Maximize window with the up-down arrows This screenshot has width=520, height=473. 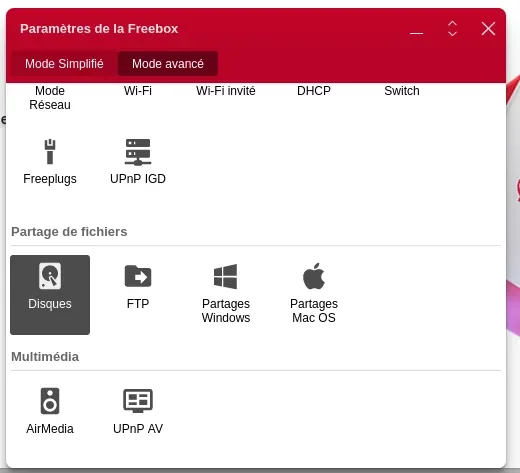(x=452, y=29)
